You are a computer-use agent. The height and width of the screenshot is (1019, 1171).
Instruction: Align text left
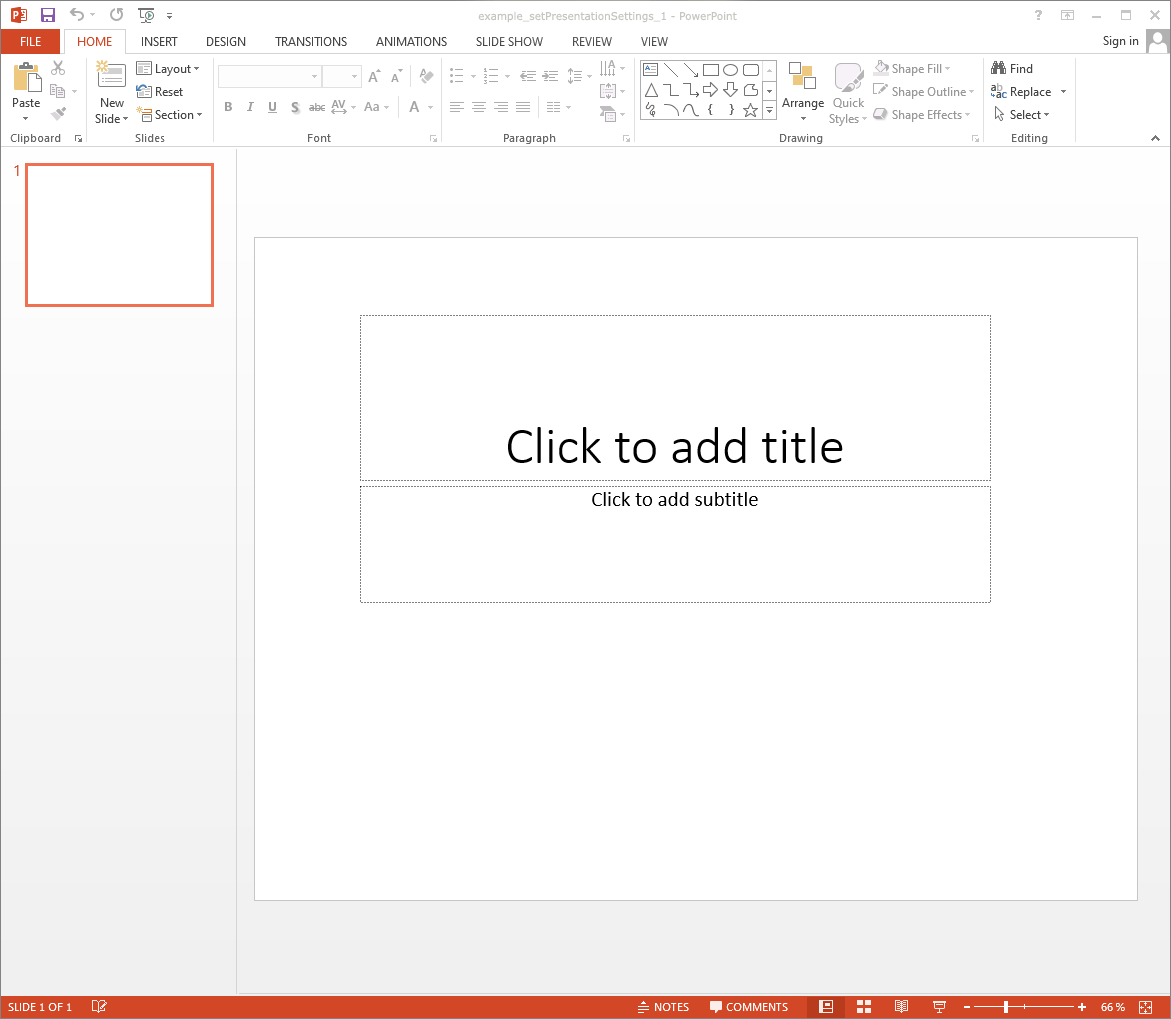456,107
